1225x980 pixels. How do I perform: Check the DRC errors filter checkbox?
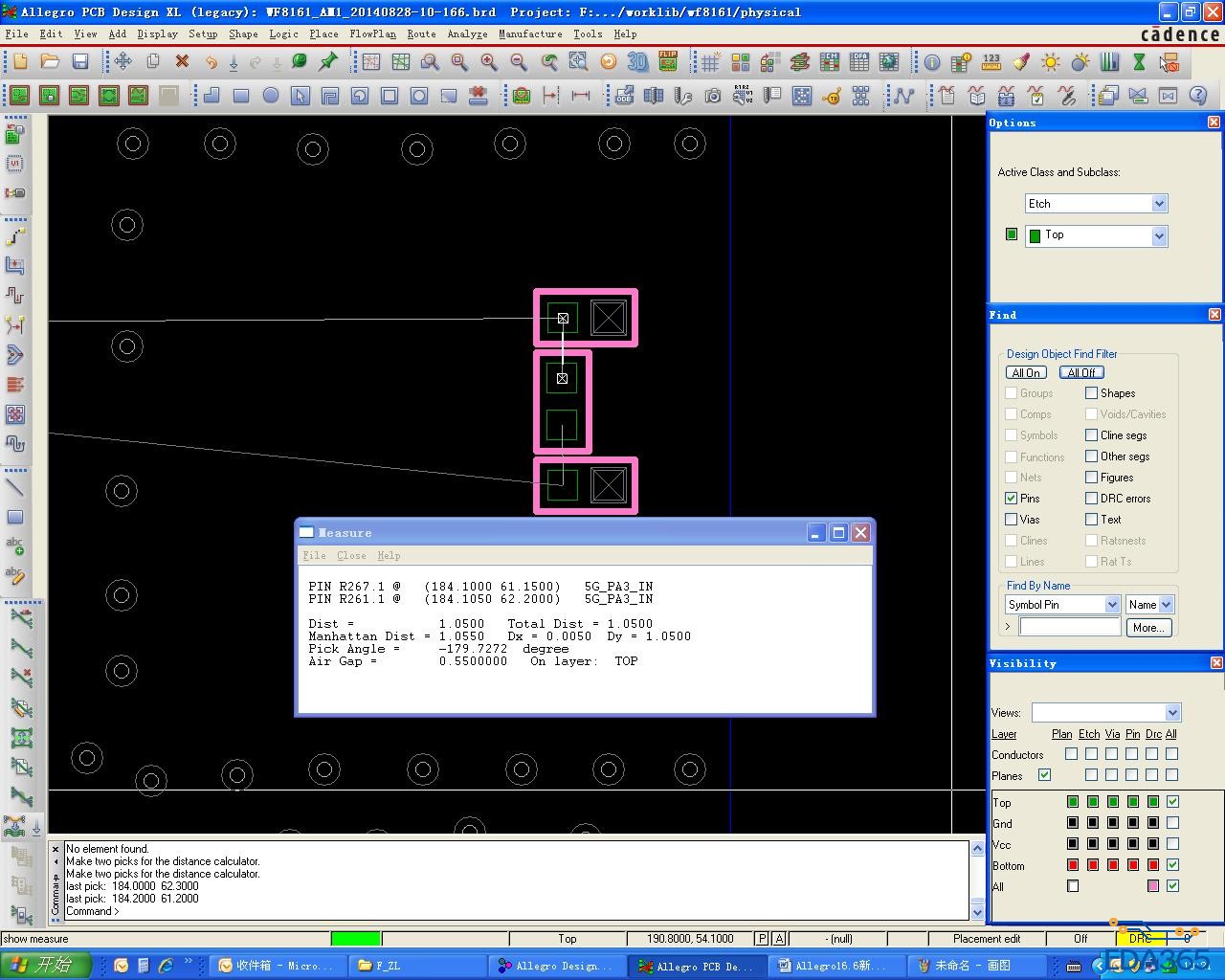[x=1091, y=499]
